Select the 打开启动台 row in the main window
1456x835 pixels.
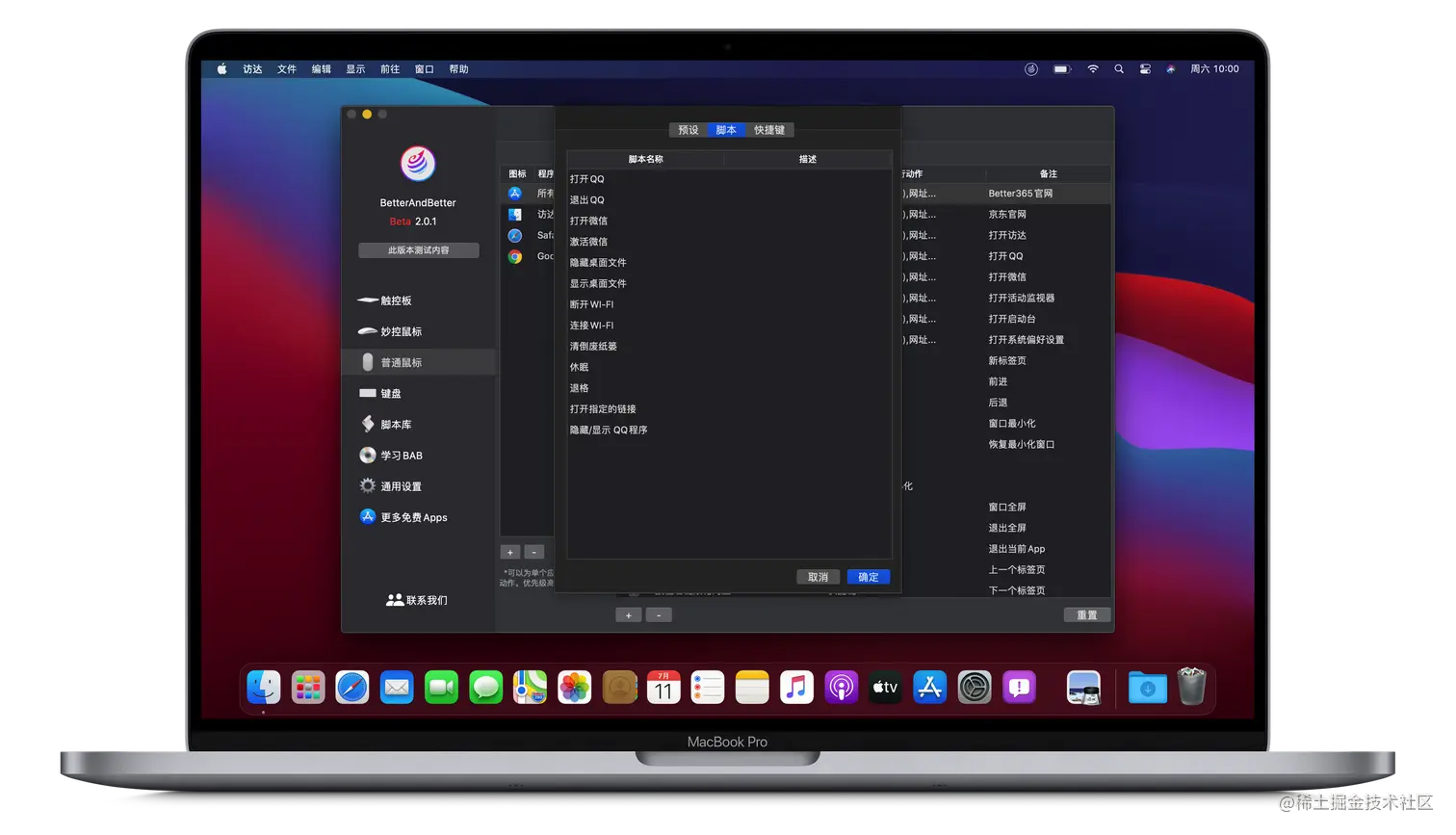pos(1006,320)
